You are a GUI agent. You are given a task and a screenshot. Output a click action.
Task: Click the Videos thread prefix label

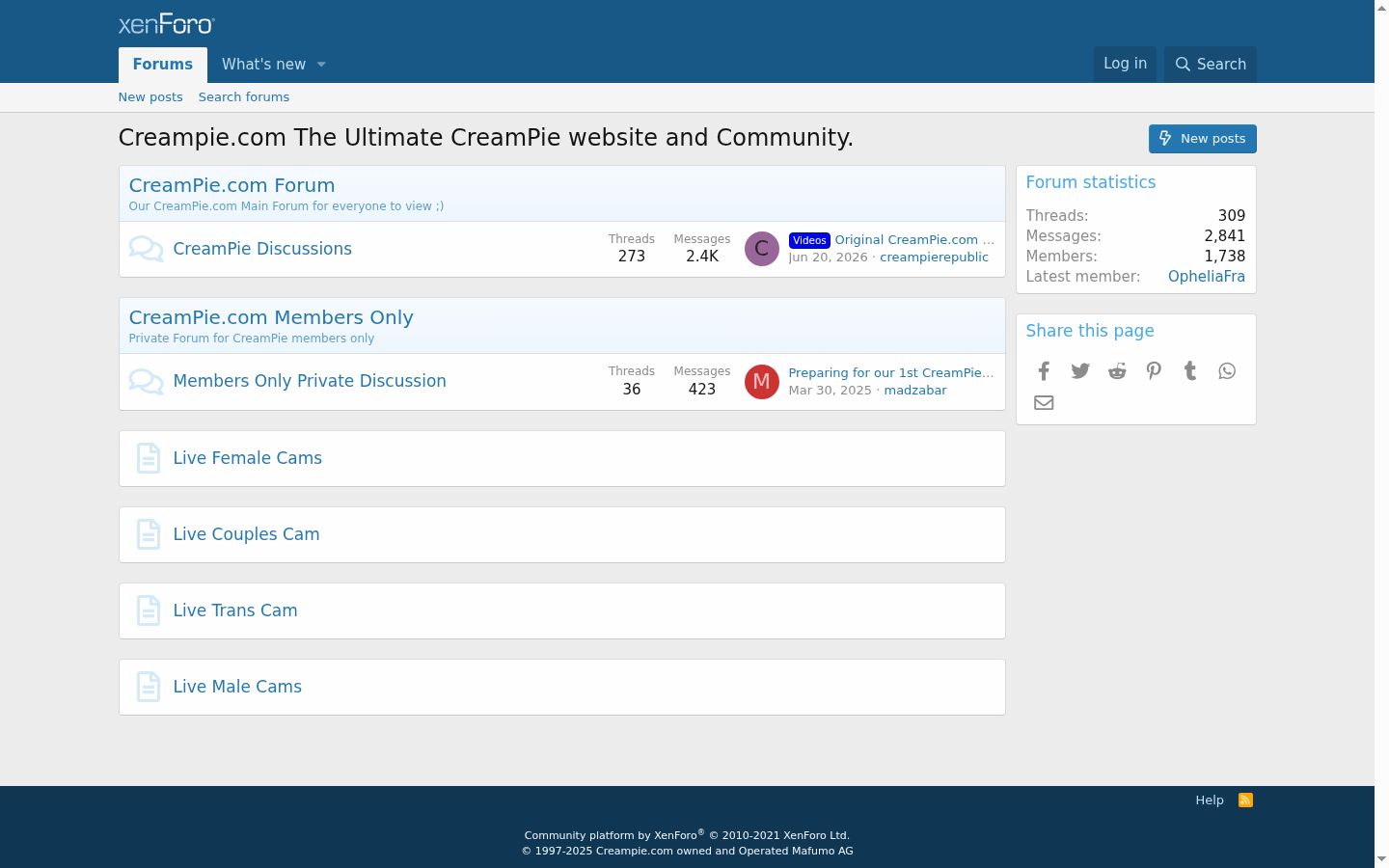809,240
